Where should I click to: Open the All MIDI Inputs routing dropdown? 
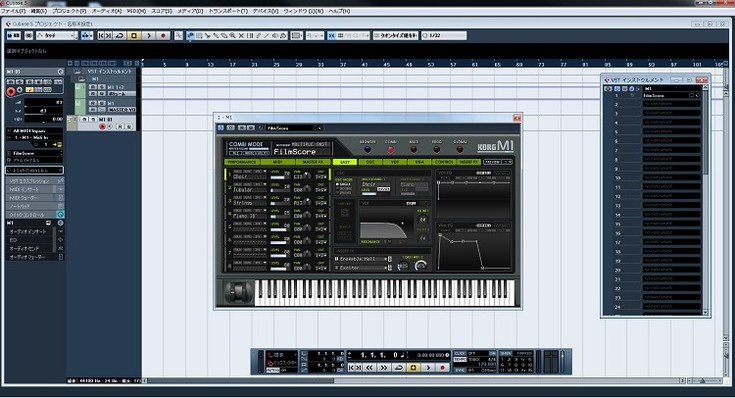[34, 131]
